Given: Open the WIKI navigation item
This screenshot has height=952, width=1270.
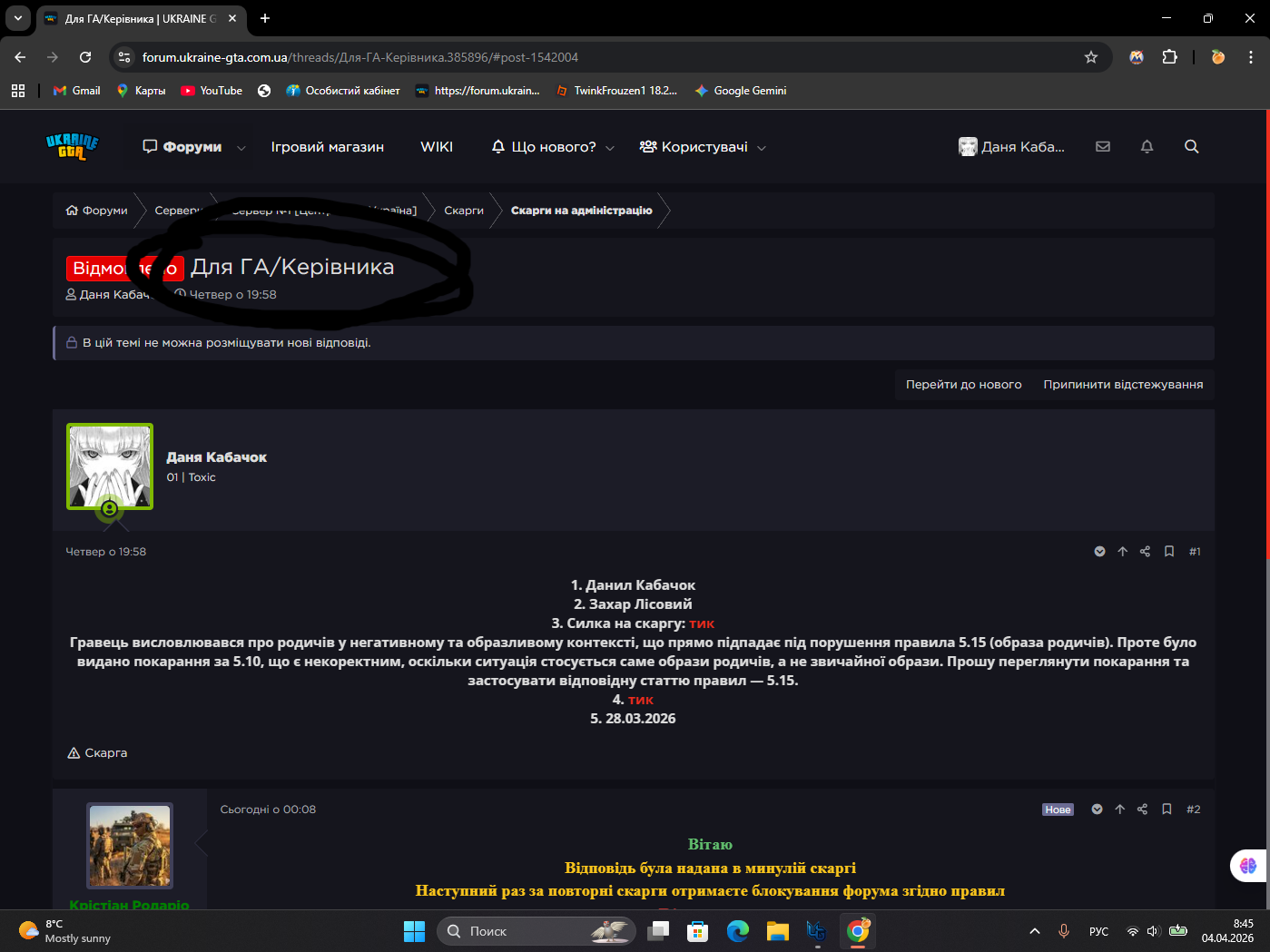Looking at the screenshot, I should tap(437, 147).
